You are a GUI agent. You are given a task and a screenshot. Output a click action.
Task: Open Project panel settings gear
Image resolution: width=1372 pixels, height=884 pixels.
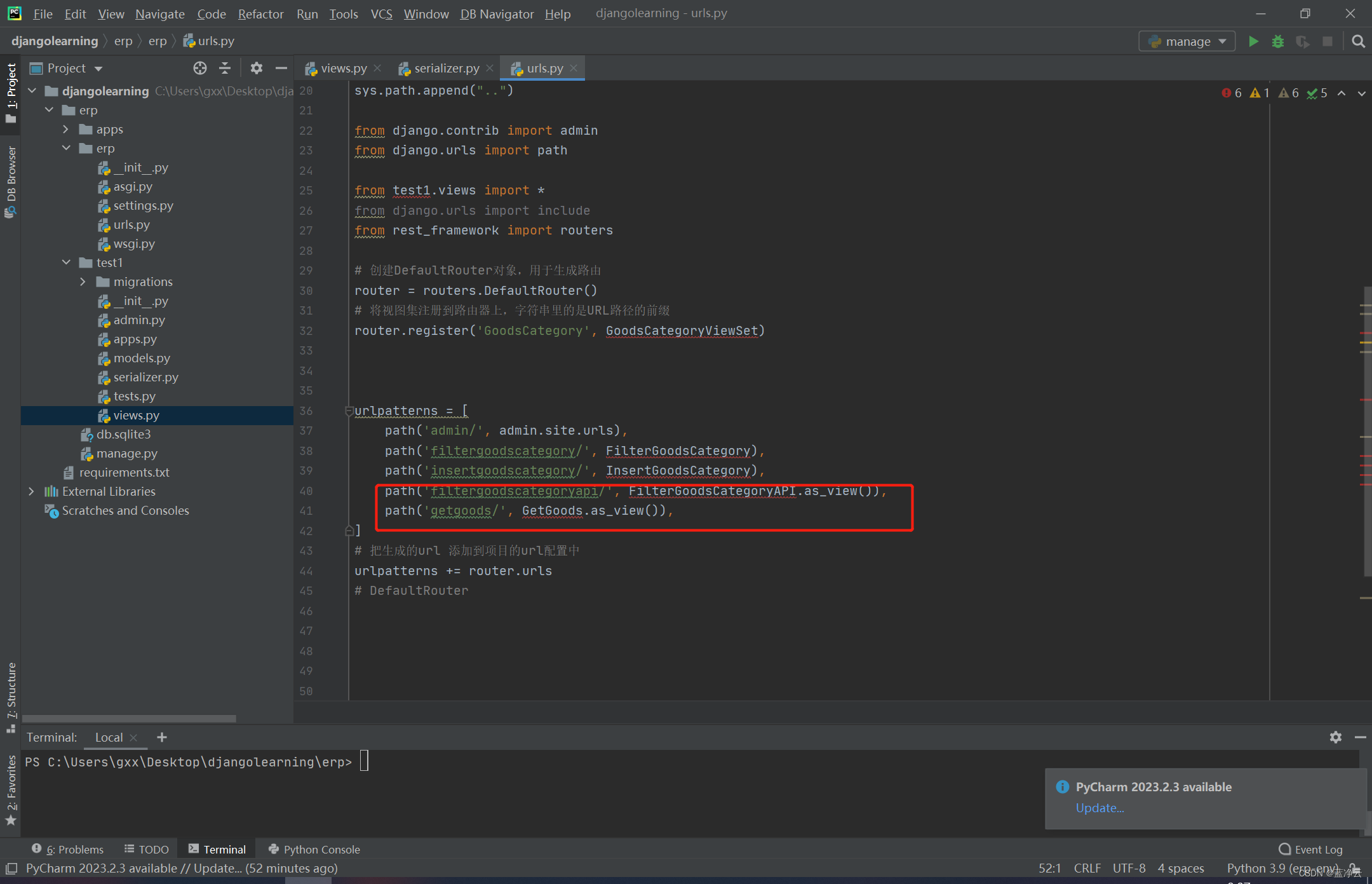click(x=256, y=68)
